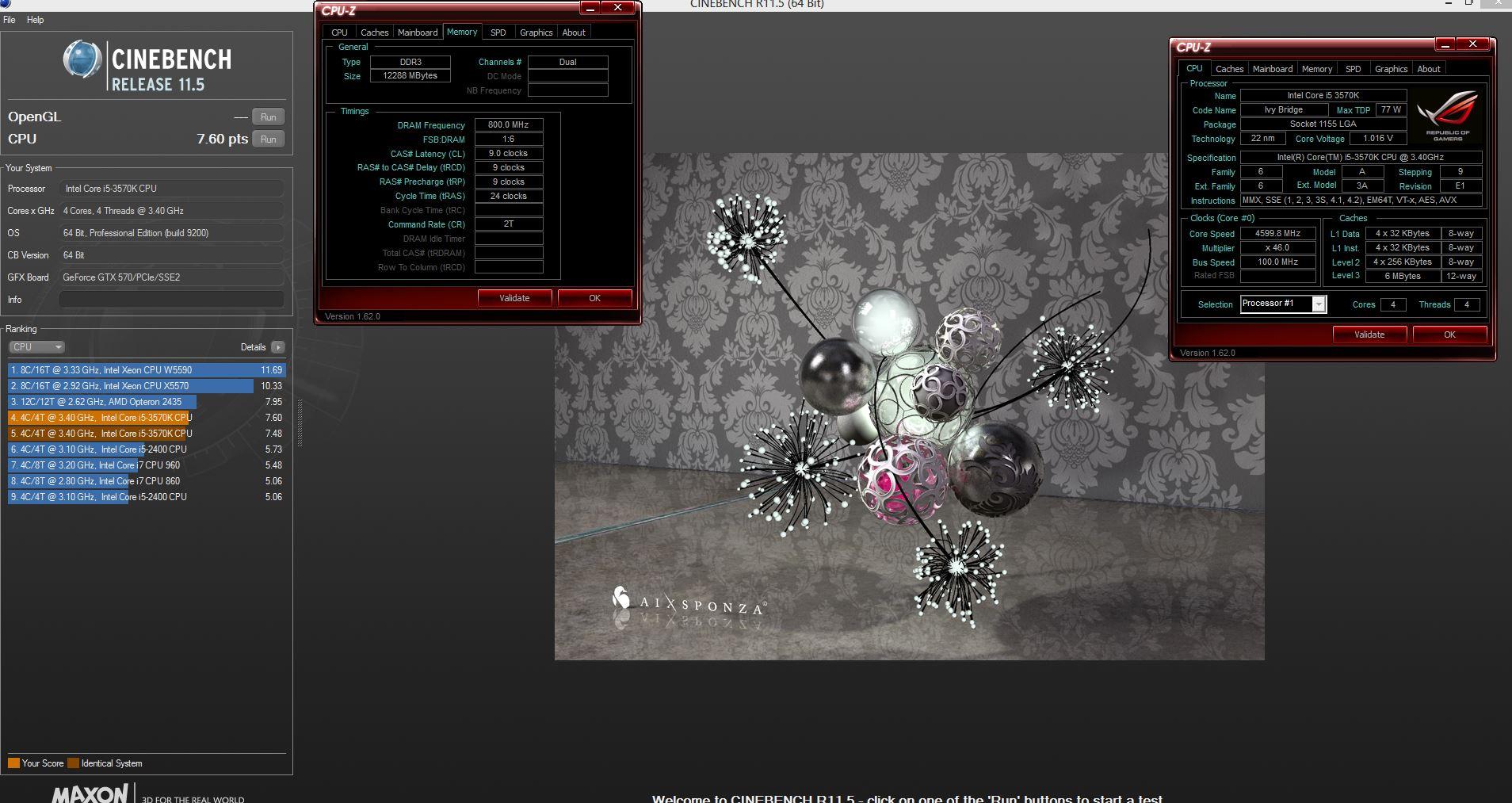The image size is (1512, 803).
Task: Switch to Mainboard tab in Memory CPU-Z window
Action: click(418, 33)
